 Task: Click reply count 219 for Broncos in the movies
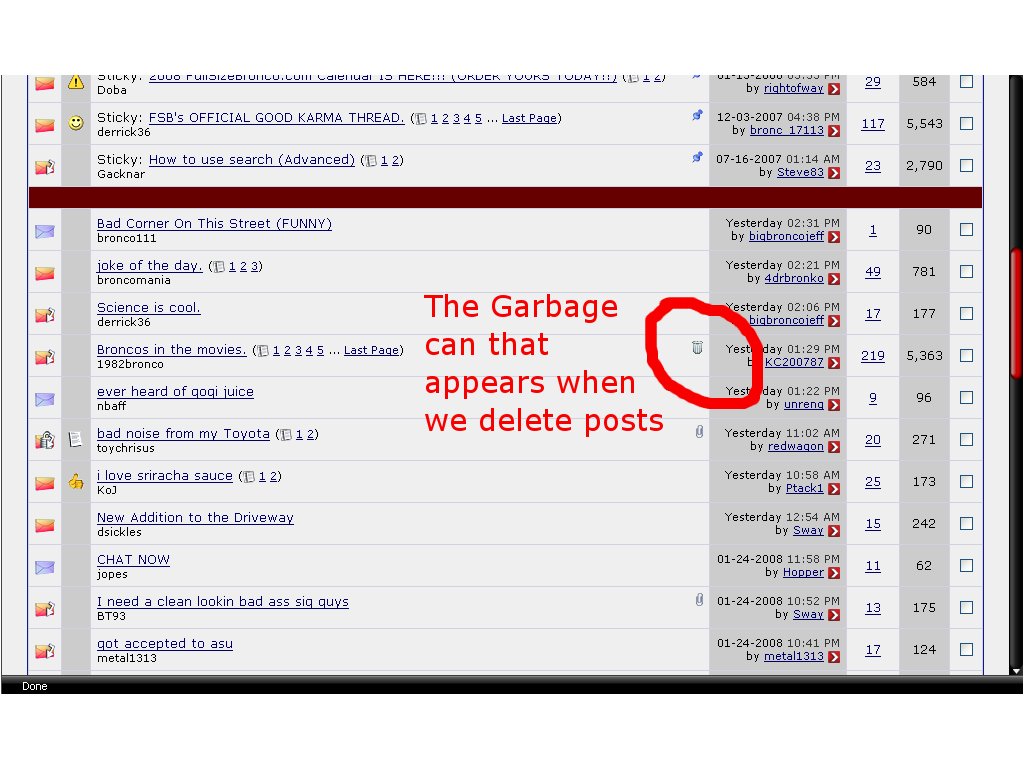[872, 356]
